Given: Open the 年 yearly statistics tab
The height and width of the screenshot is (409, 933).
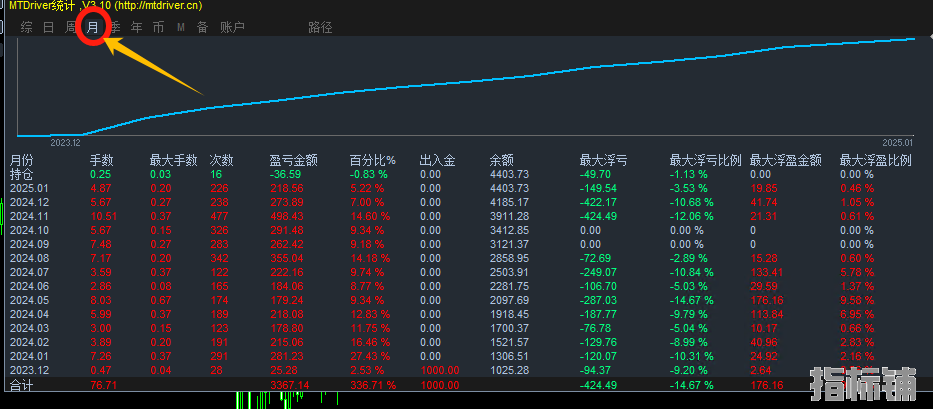Looking at the screenshot, I should (x=137, y=28).
